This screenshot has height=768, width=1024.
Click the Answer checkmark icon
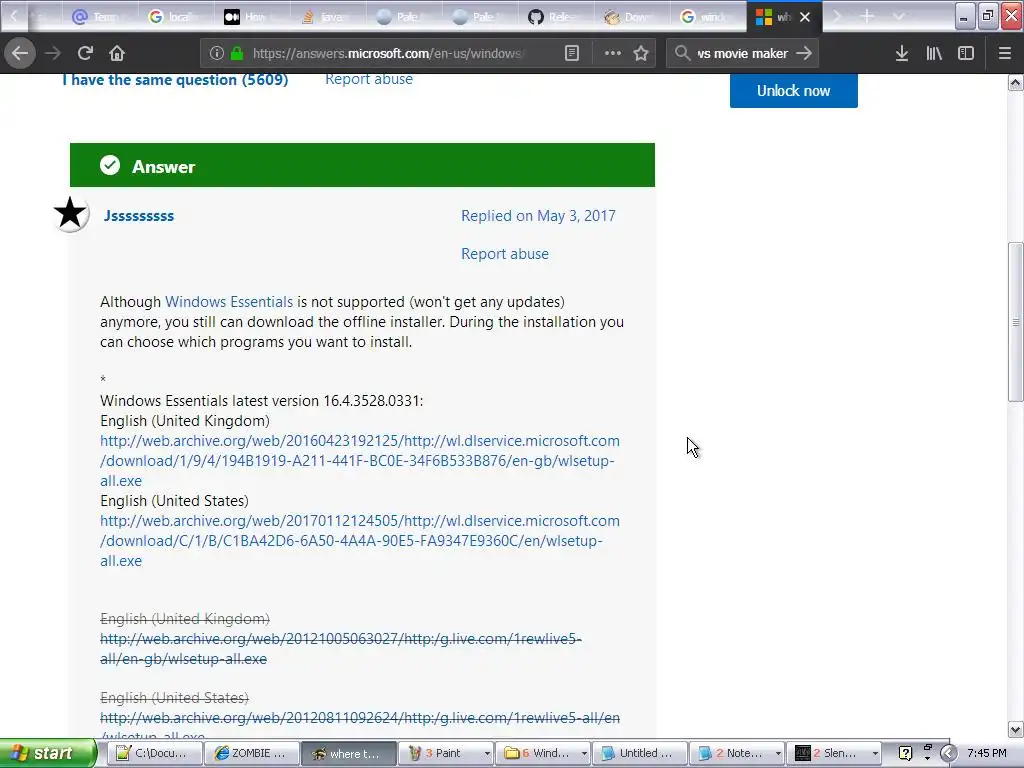(x=110, y=165)
